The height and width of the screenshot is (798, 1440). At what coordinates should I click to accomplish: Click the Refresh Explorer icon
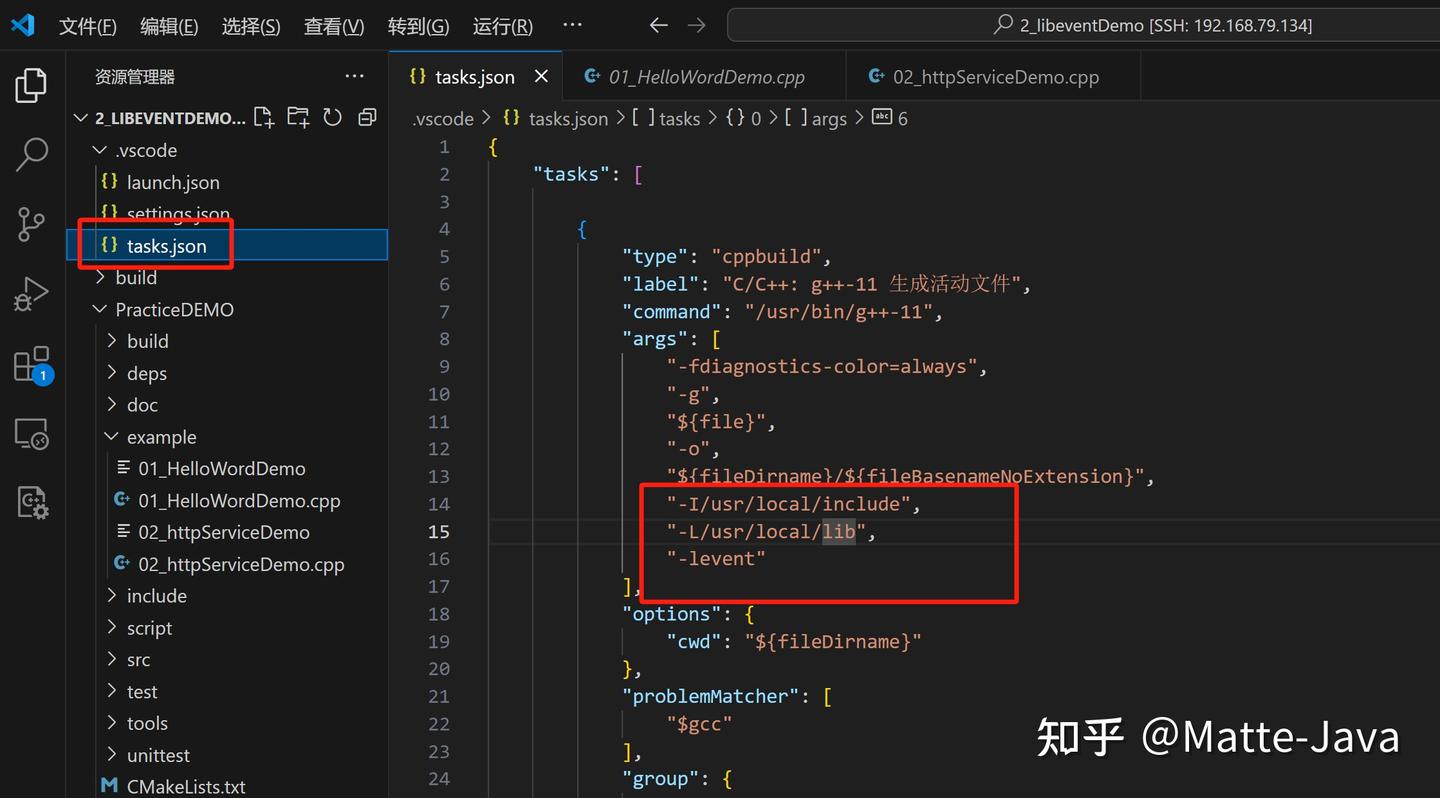[332, 117]
